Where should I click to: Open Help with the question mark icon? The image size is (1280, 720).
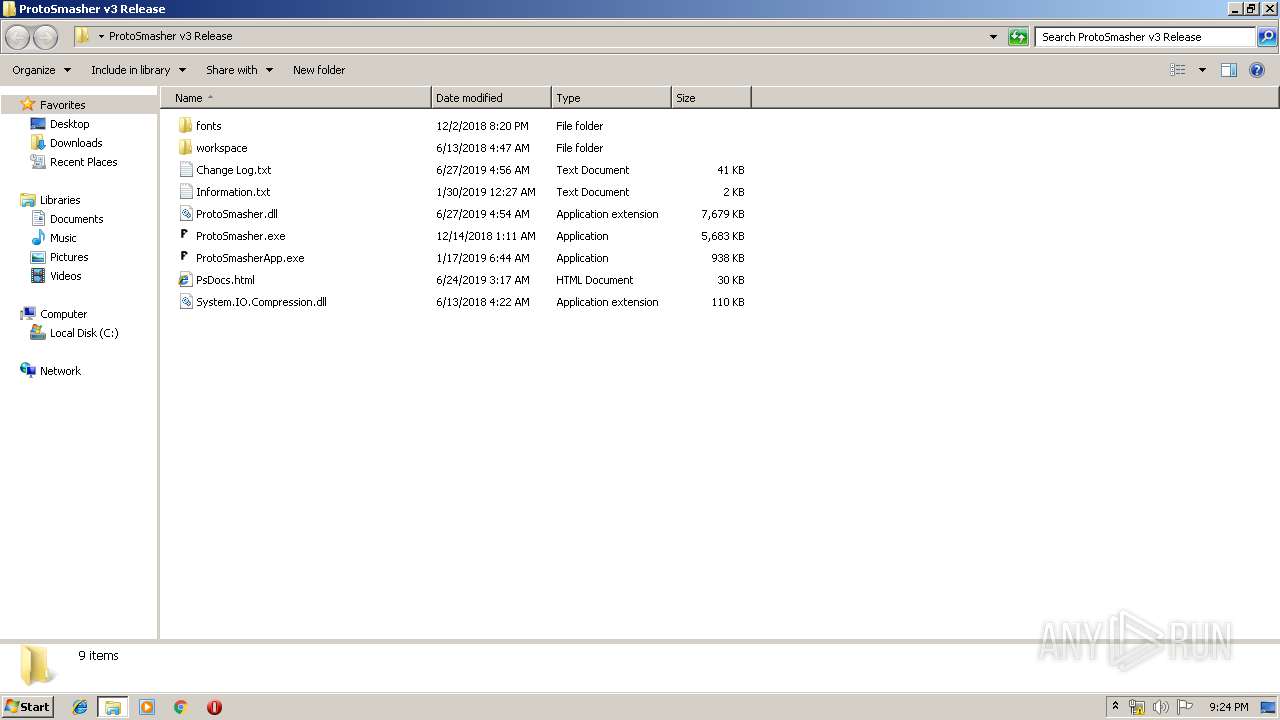(1257, 70)
